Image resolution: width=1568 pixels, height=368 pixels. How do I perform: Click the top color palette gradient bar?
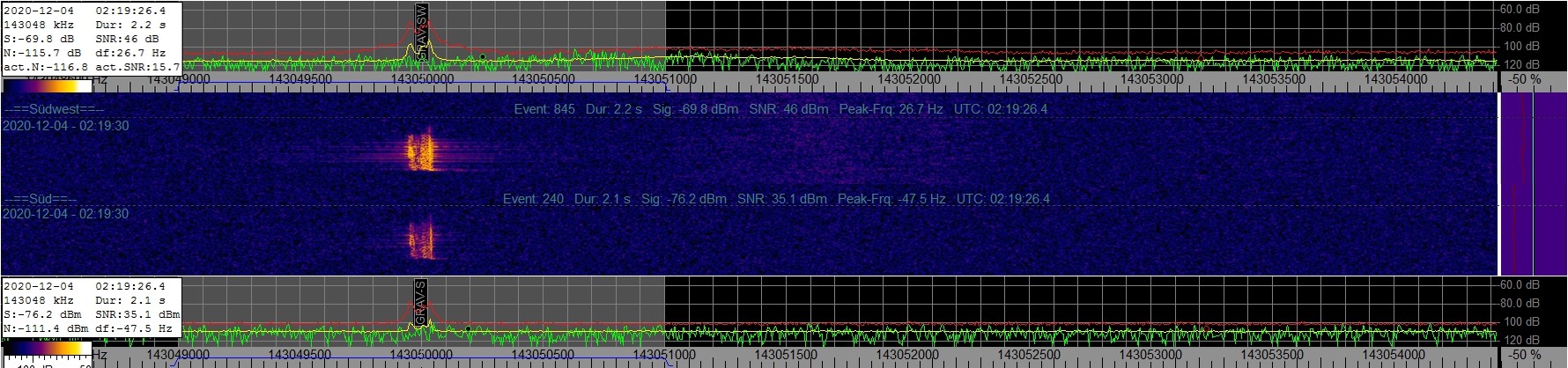tap(48, 85)
